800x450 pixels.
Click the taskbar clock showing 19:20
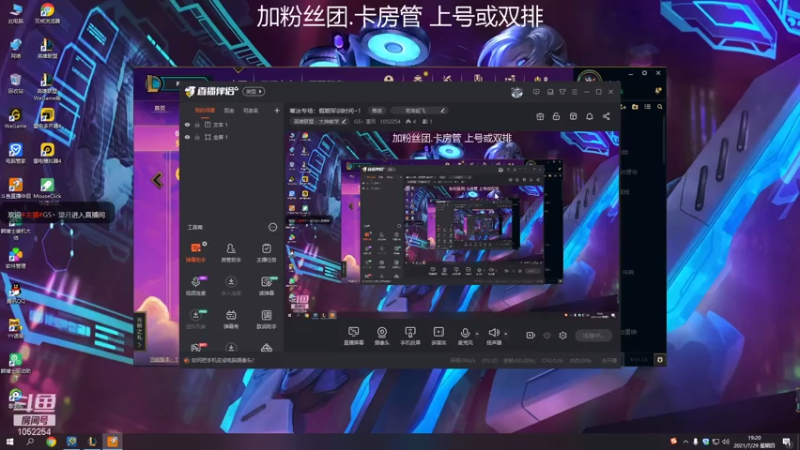pos(756,441)
